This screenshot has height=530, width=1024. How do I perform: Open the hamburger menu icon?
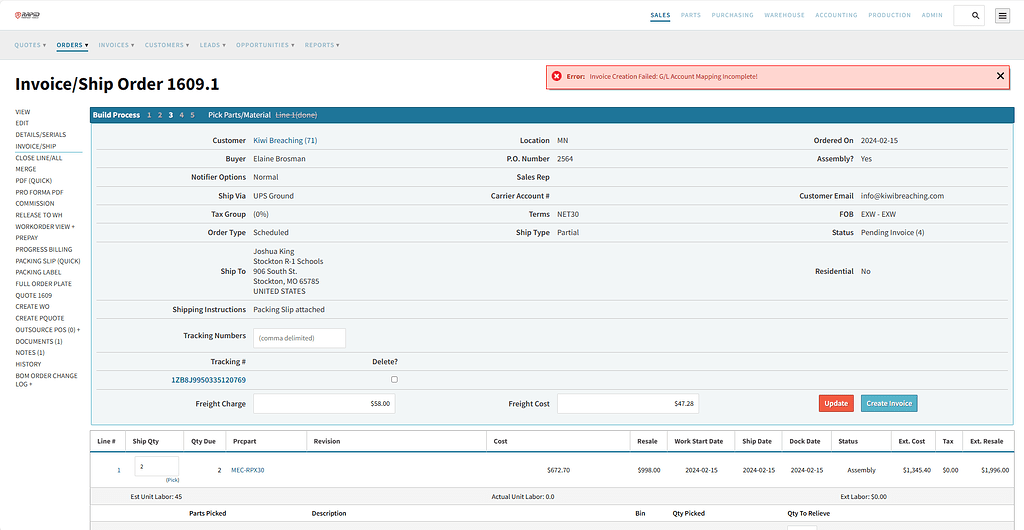[1002, 16]
